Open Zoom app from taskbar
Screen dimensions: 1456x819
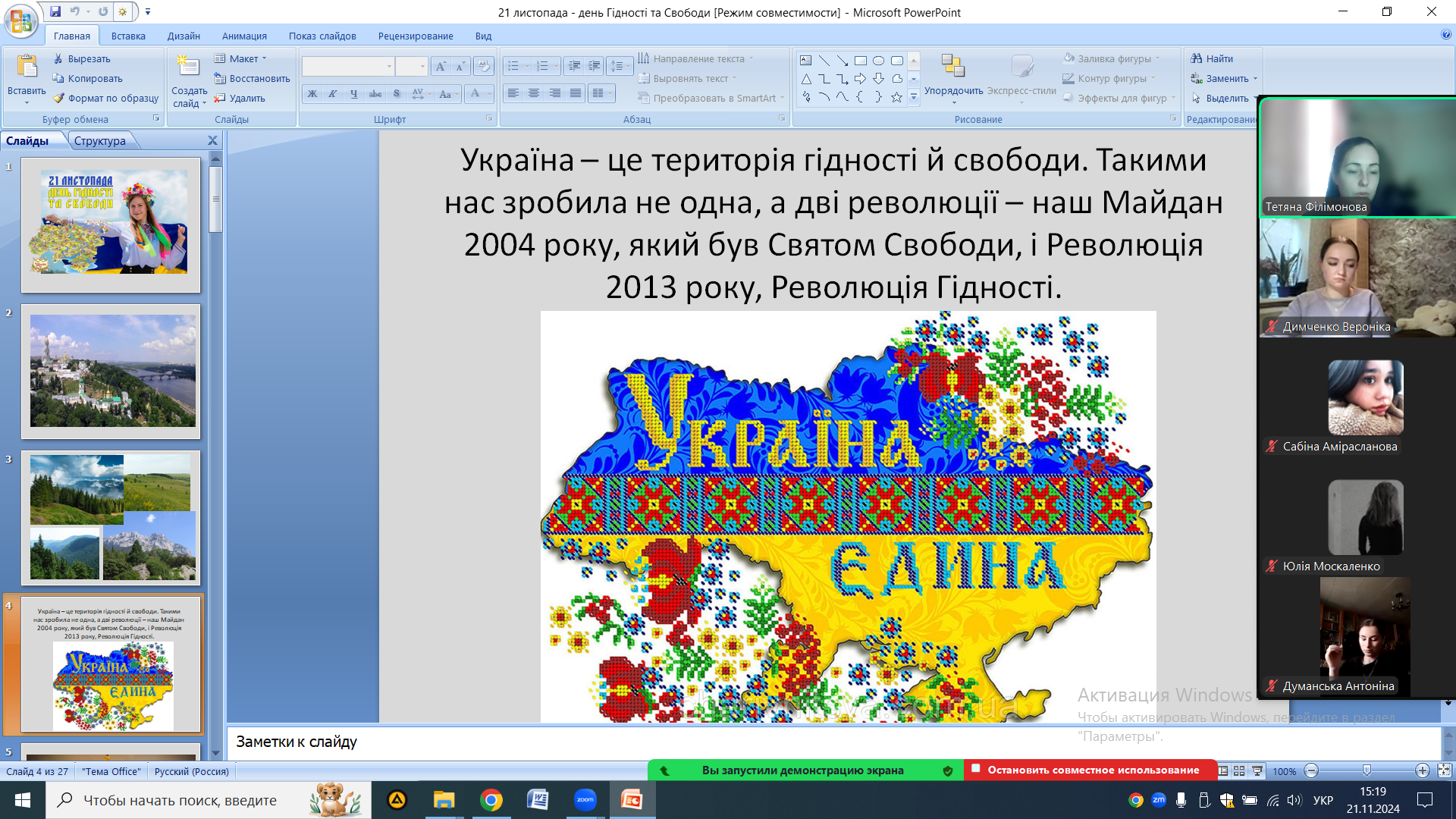click(585, 800)
